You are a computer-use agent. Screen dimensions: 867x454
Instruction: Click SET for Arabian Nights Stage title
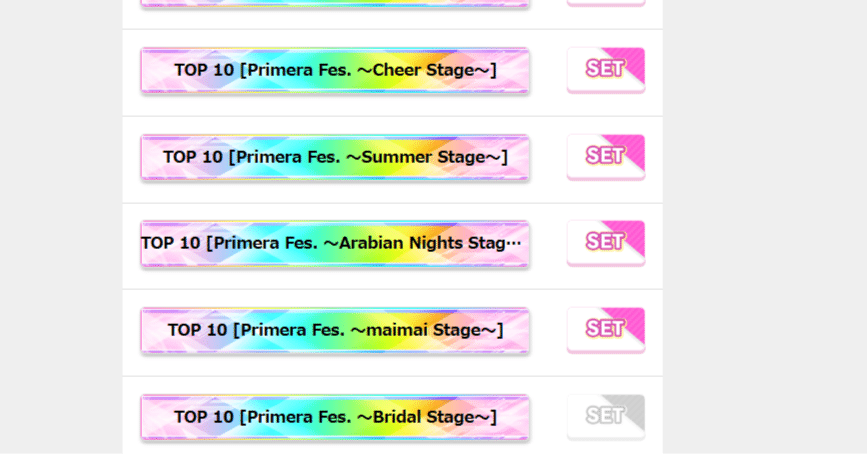tap(605, 243)
